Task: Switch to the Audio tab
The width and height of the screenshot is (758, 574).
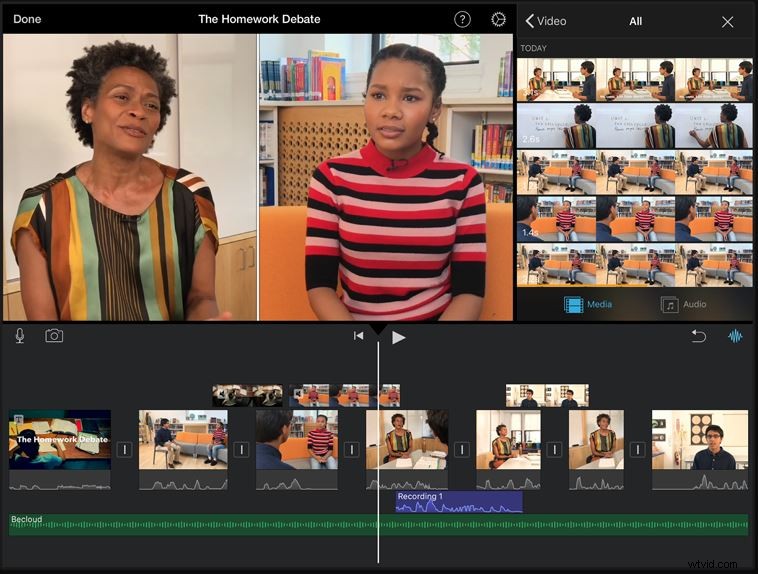Action: (684, 305)
